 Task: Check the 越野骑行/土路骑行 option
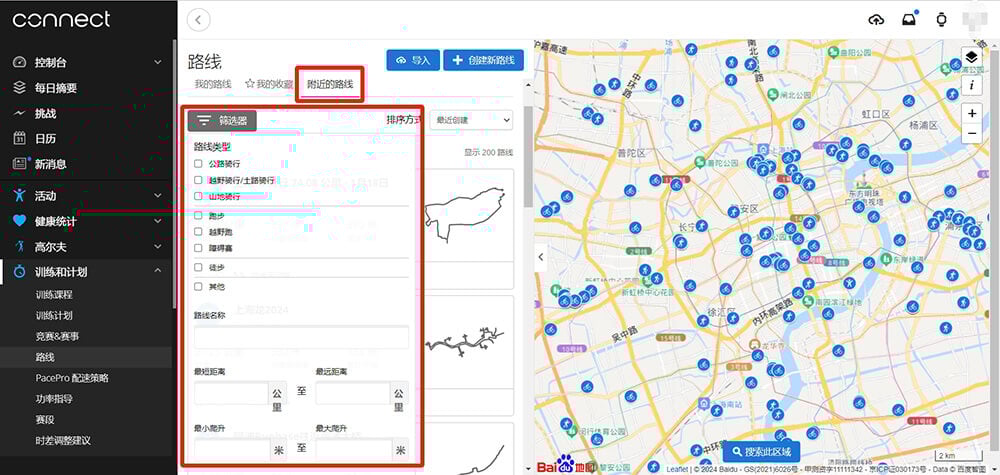pos(198,180)
